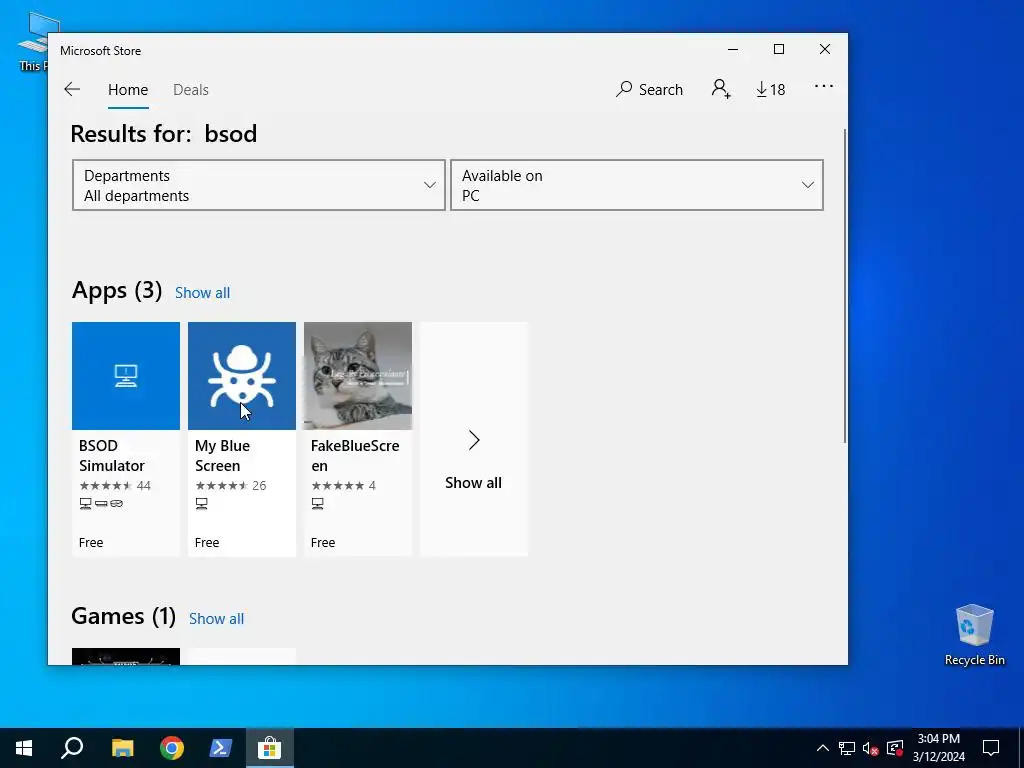Click the BSOD Simulator star rating 44
1024x768 pixels.
coord(115,485)
